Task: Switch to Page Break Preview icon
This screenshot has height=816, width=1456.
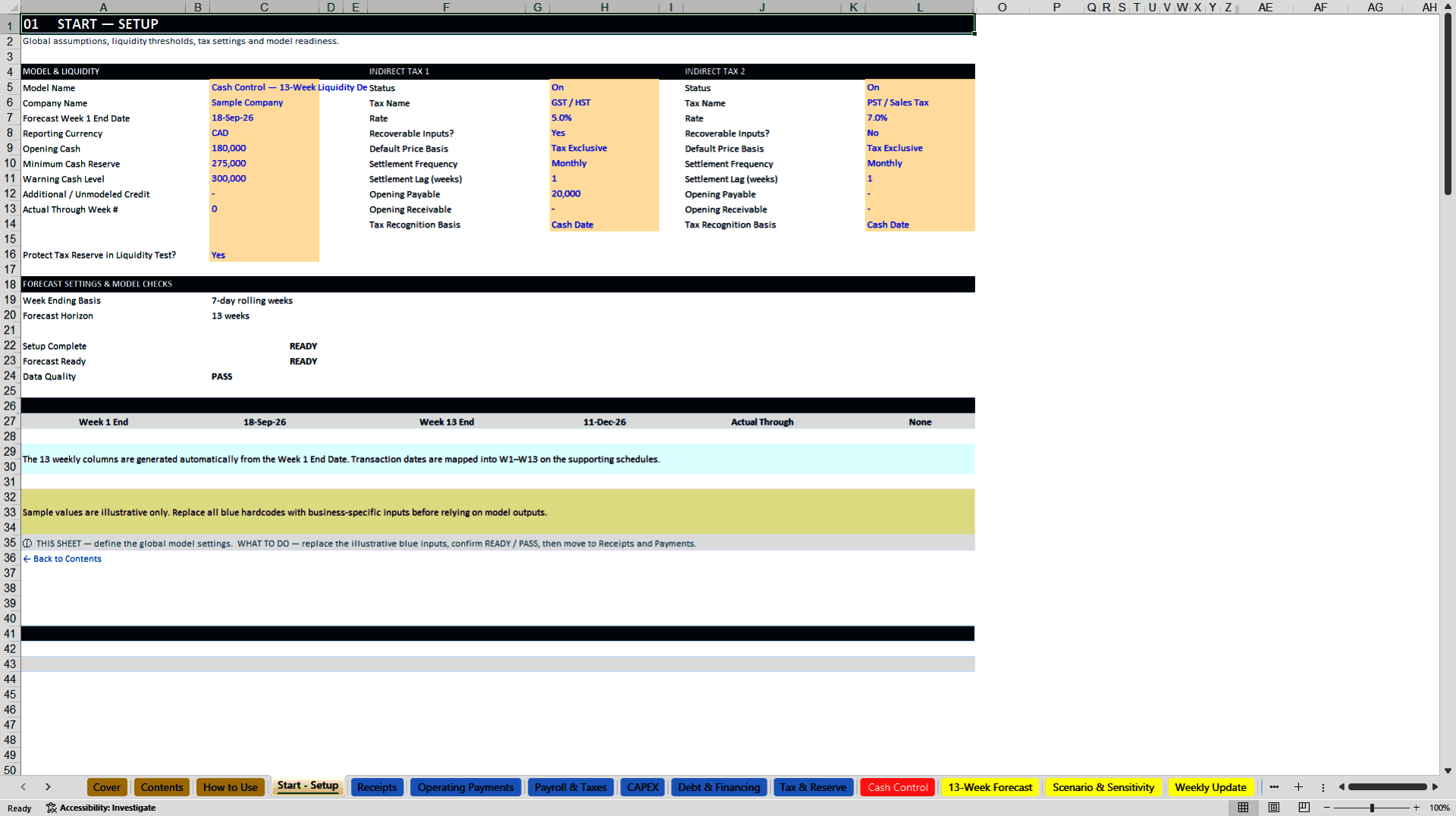Action: [1304, 808]
